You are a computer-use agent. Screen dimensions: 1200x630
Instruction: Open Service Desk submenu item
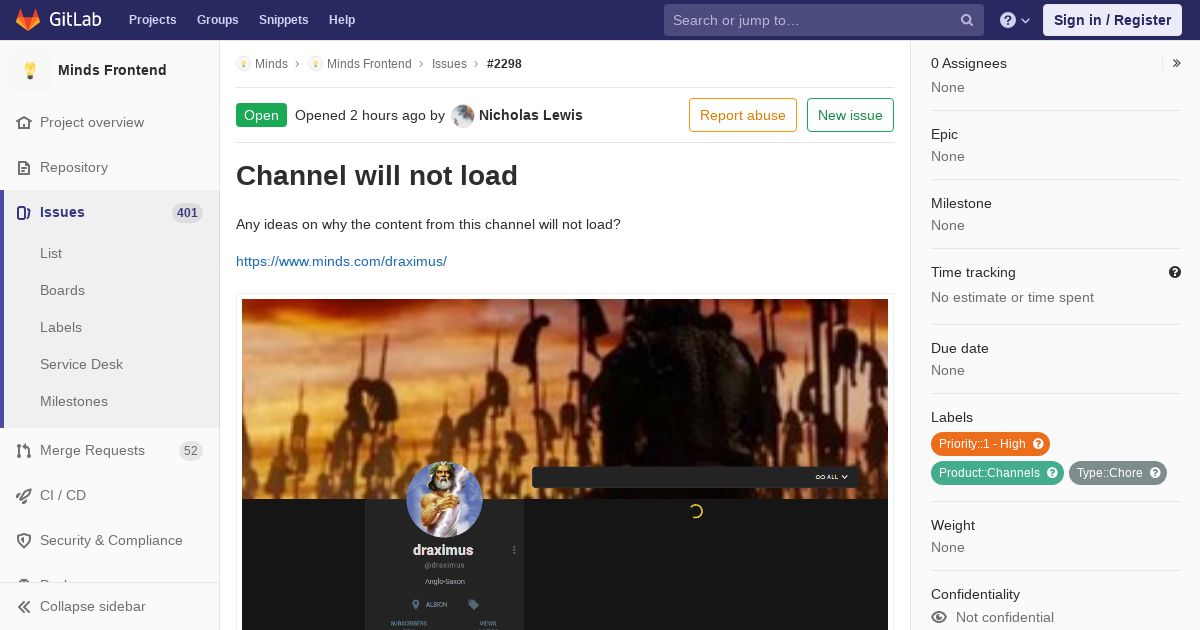81,364
